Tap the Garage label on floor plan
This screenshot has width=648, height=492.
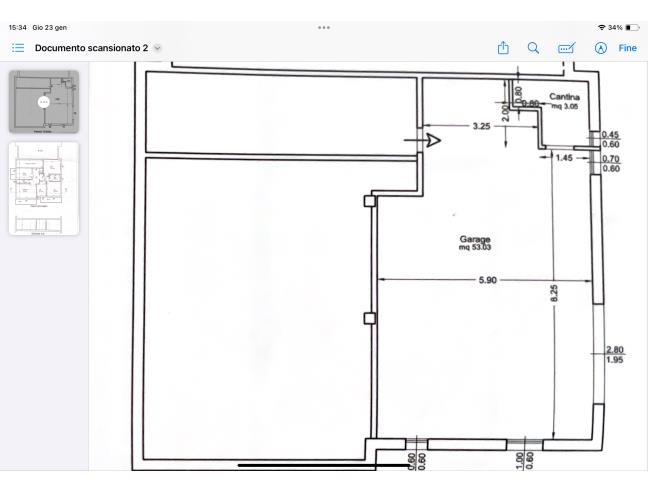point(475,239)
